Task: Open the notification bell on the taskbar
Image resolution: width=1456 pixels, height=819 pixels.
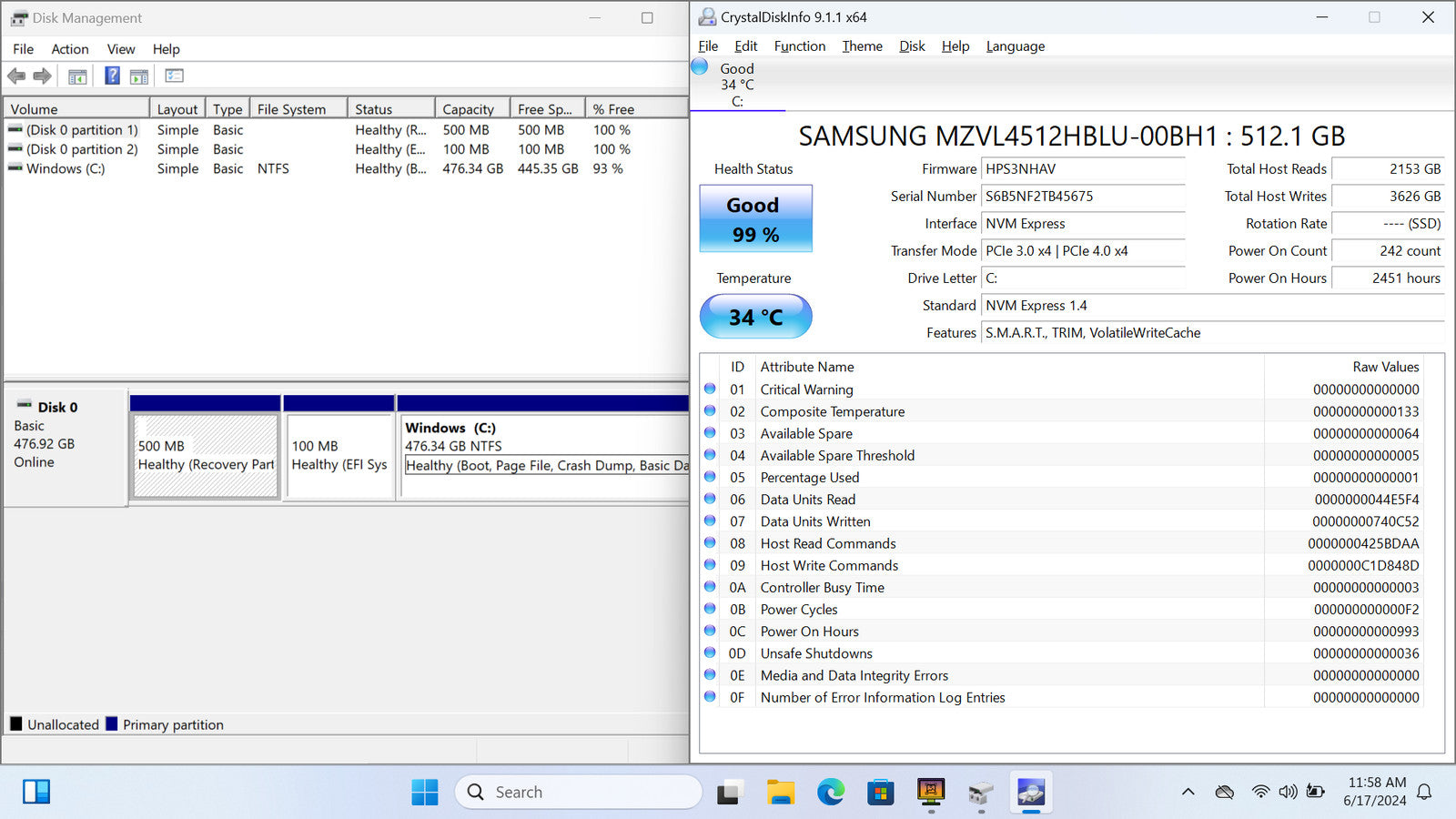Action: [x=1425, y=792]
